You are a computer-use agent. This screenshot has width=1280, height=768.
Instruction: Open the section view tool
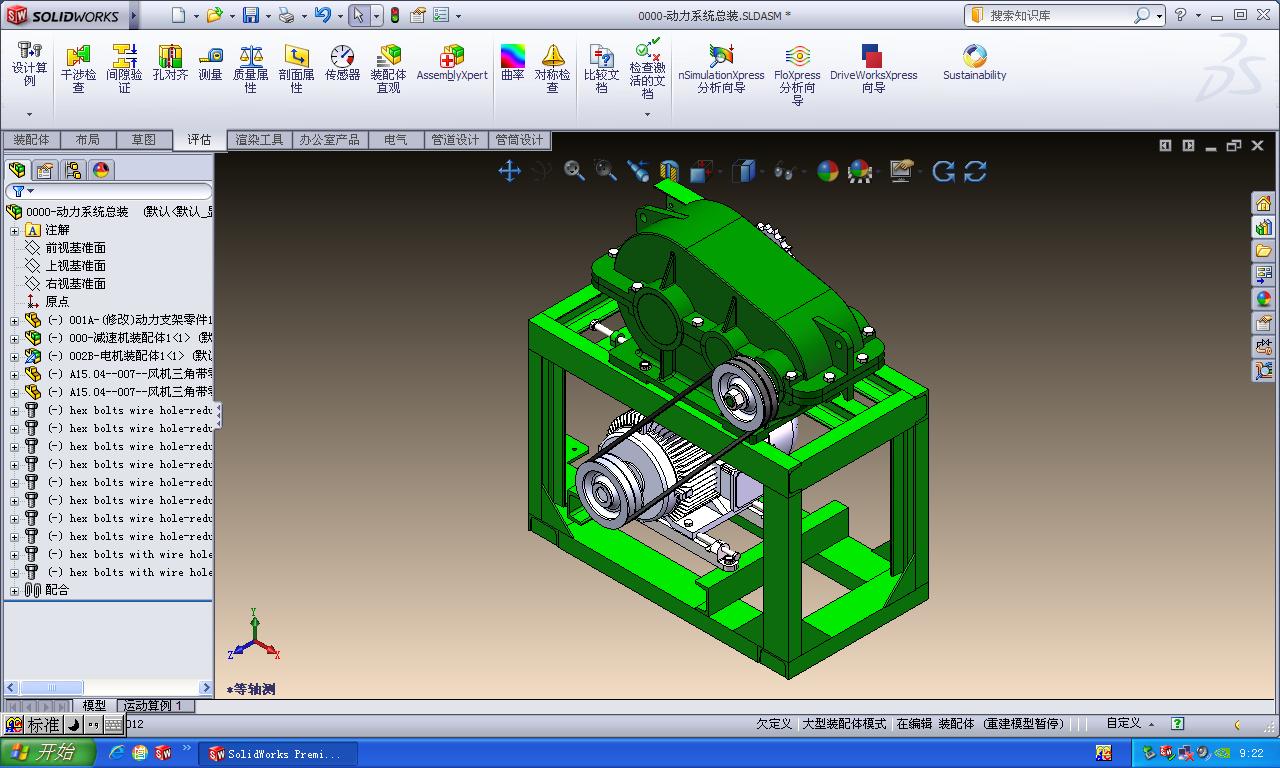669,171
